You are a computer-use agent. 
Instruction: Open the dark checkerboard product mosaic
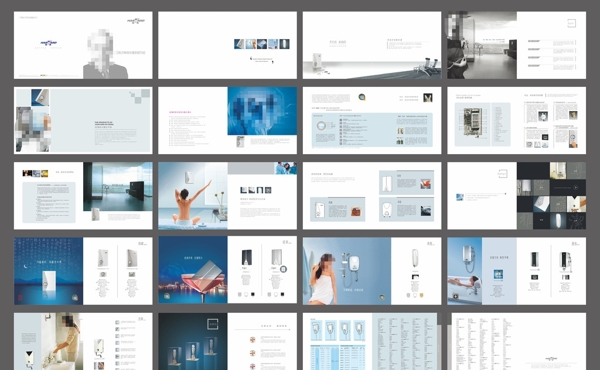pos(551,196)
